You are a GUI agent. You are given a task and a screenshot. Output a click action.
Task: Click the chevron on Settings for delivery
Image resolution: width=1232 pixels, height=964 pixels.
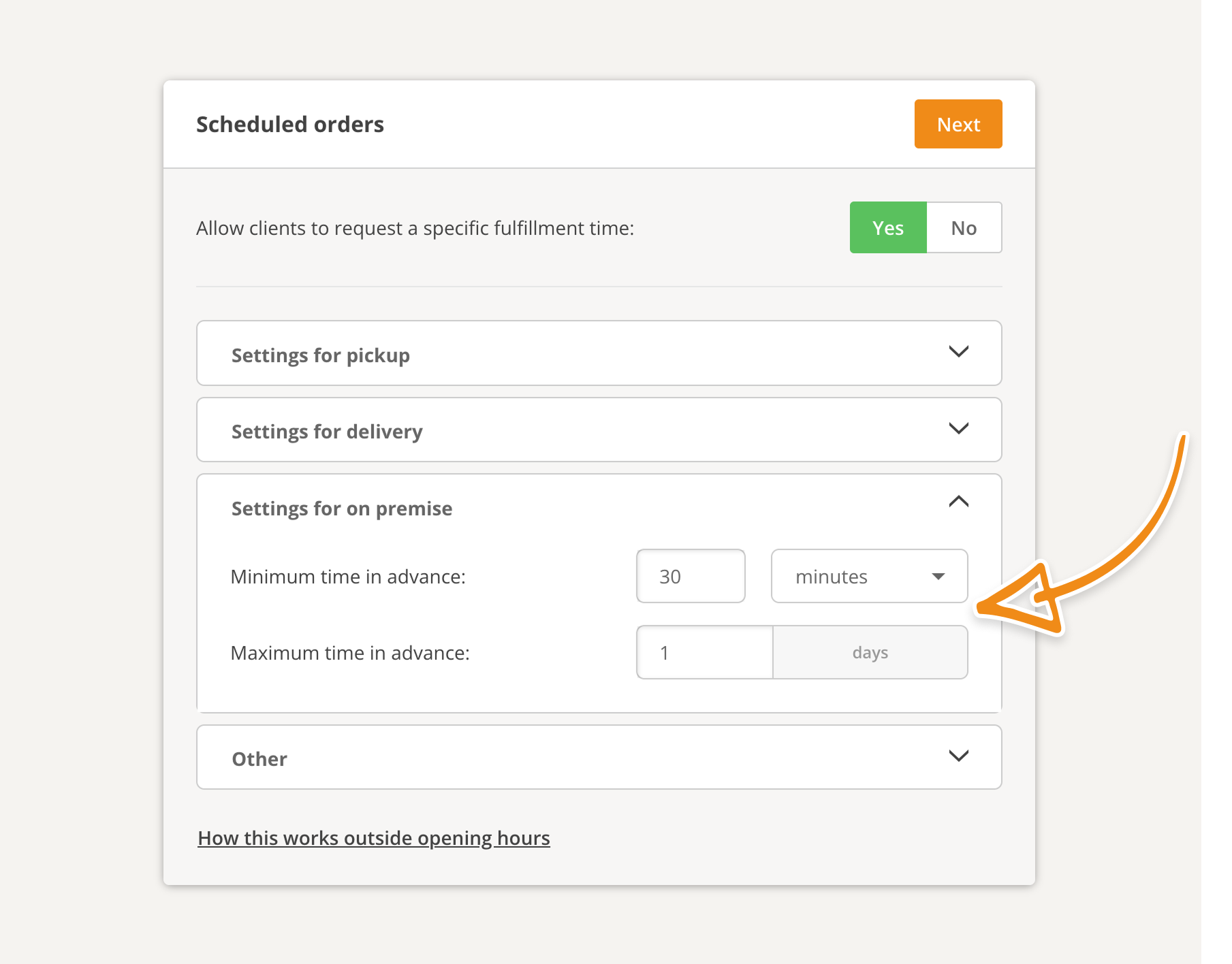pyautogui.click(x=958, y=428)
